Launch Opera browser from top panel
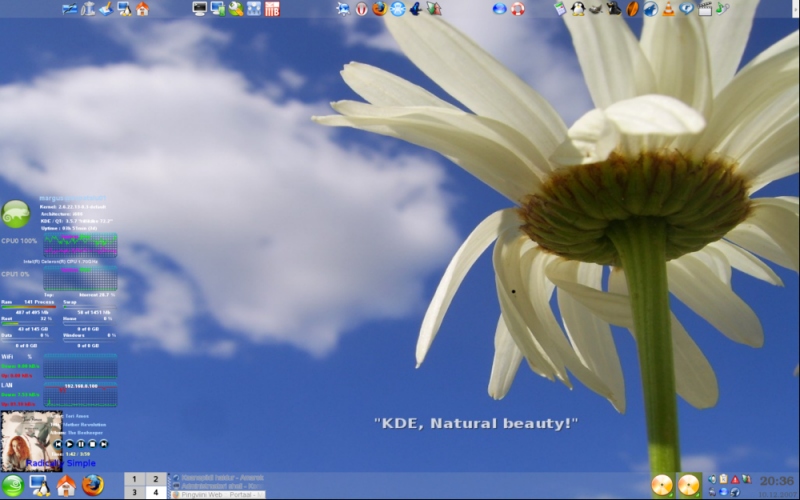This screenshot has height=500, width=800. [361, 9]
